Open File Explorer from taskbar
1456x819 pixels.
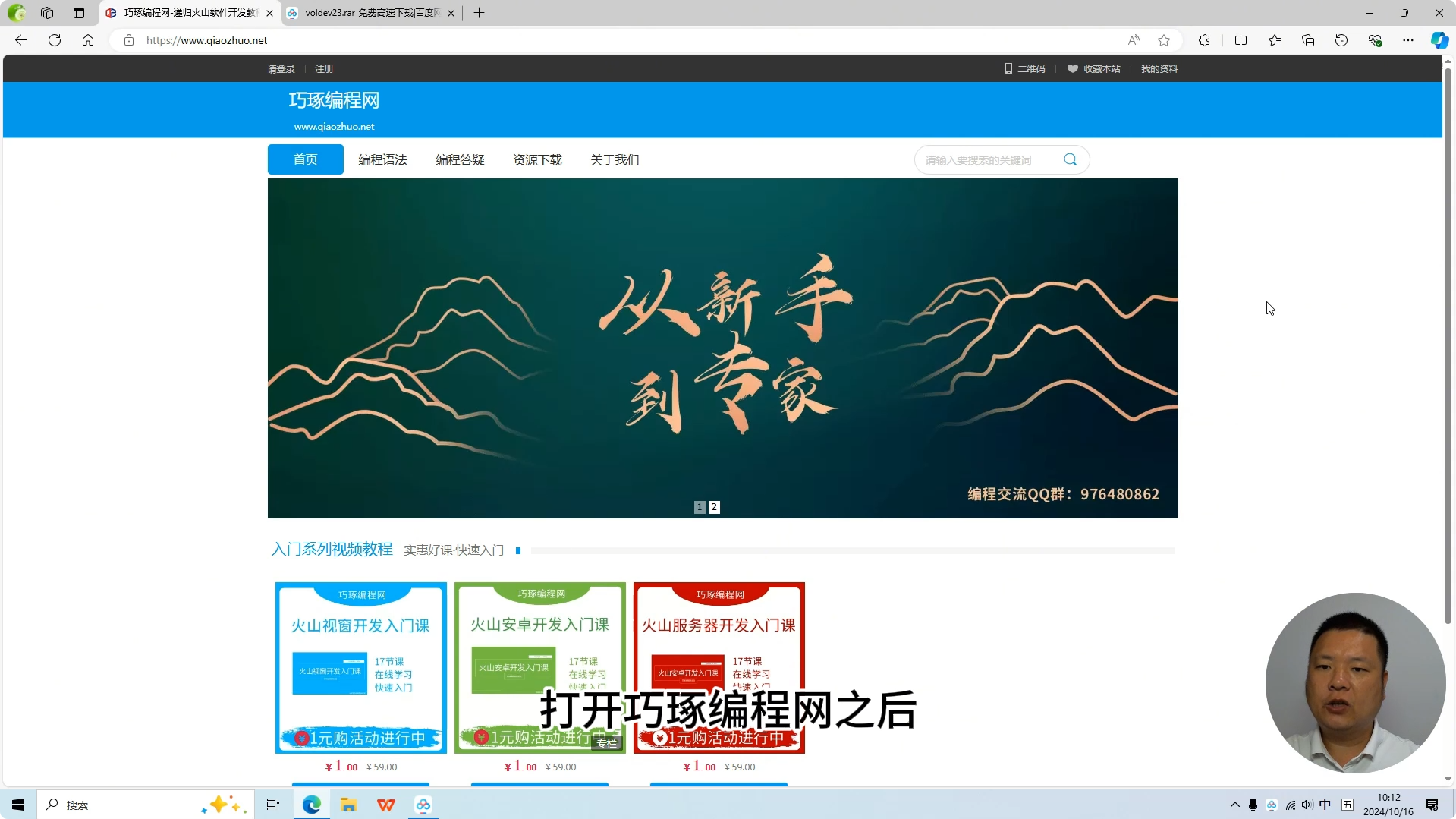pyautogui.click(x=348, y=805)
